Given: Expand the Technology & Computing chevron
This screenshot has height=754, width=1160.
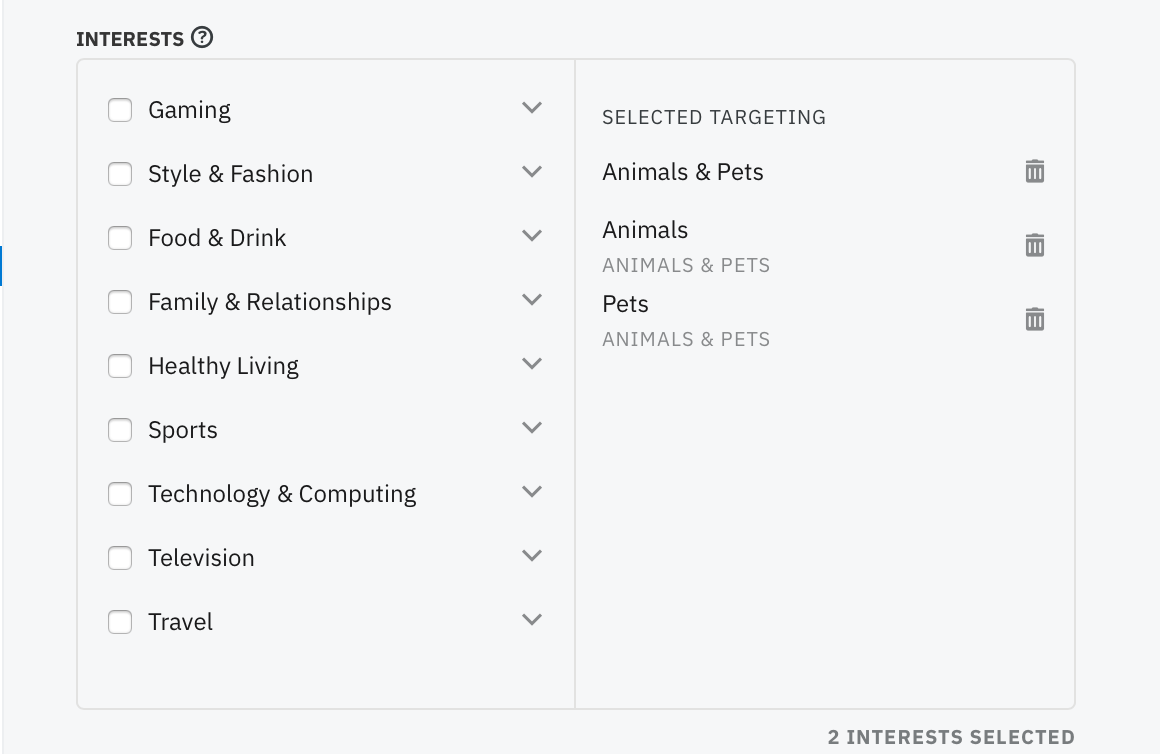Looking at the screenshot, I should pos(532,492).
